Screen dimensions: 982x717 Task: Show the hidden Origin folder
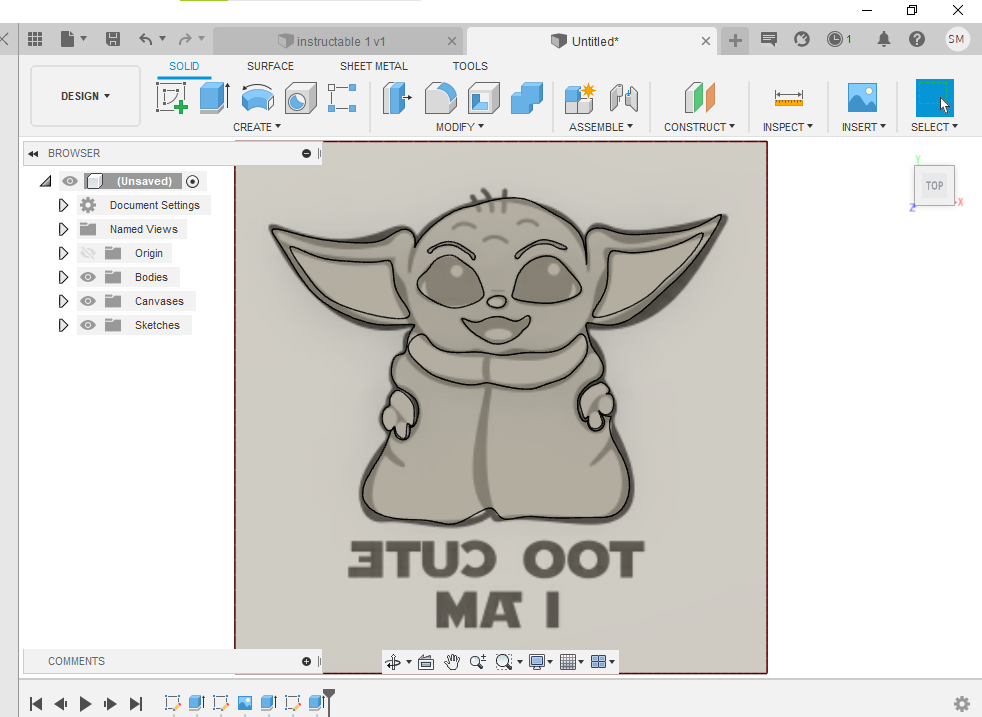pos(88,253)
